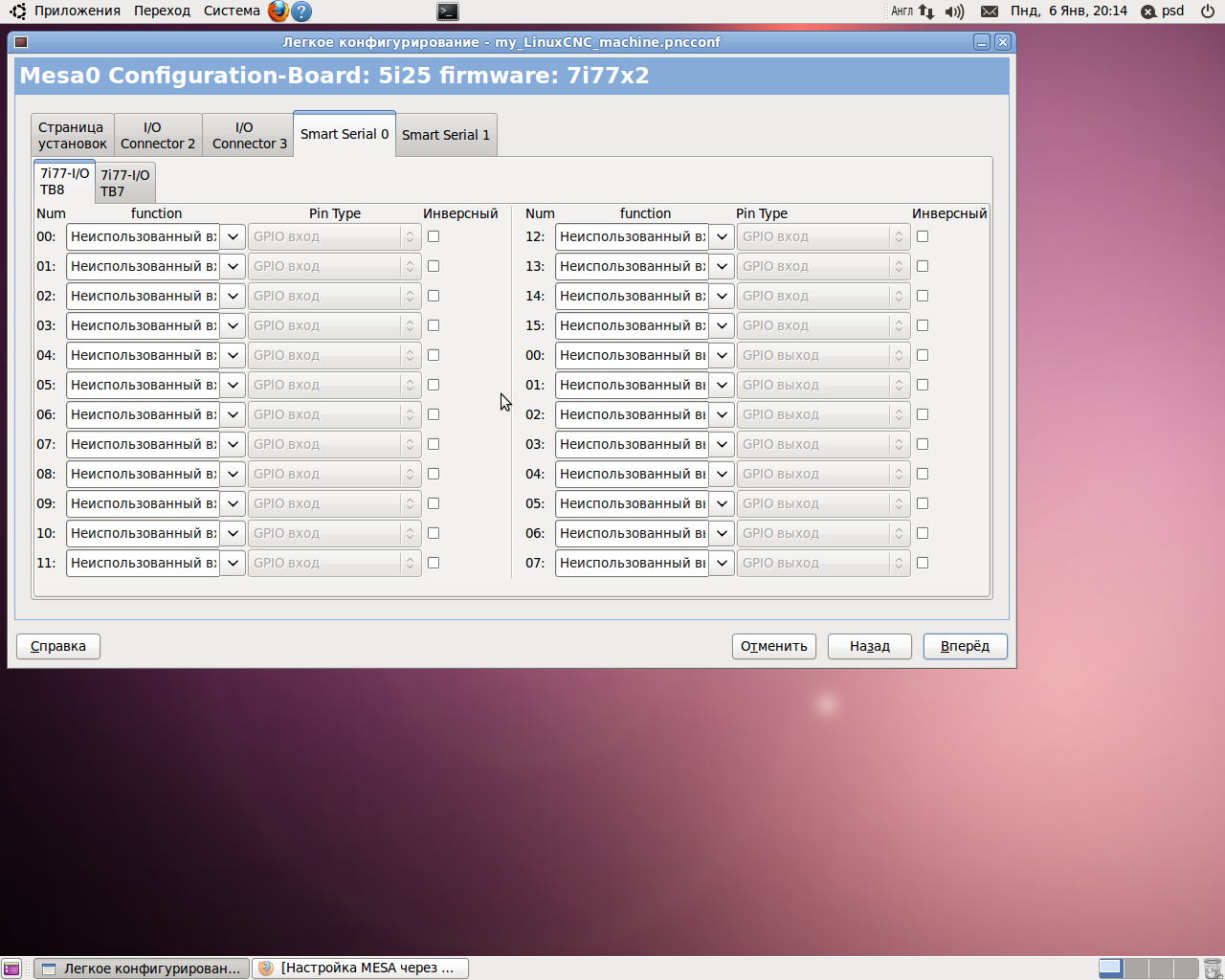Click the date and time clock
The height and width of the screenshot is (980, 1225).
point(1069,11)
